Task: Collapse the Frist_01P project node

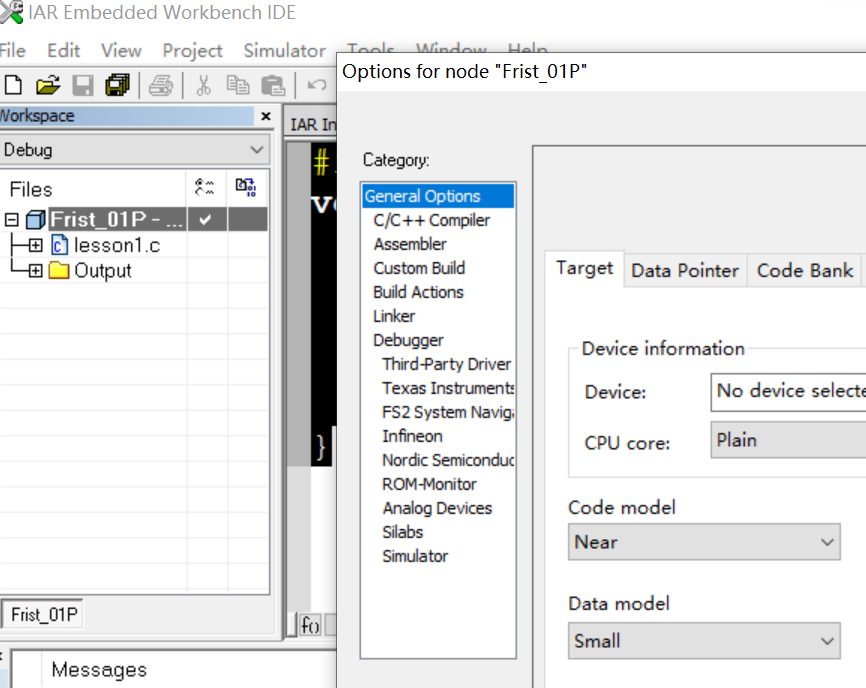Action: pyautogui.click(x=12, y=220)
